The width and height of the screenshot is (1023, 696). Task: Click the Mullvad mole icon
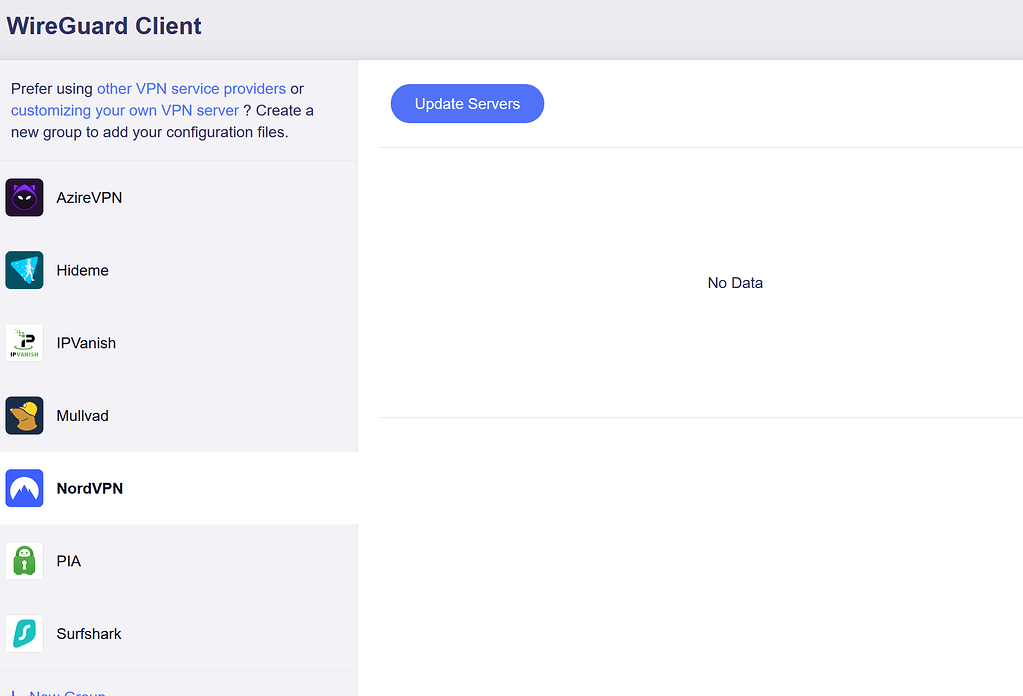coord(24,416)
